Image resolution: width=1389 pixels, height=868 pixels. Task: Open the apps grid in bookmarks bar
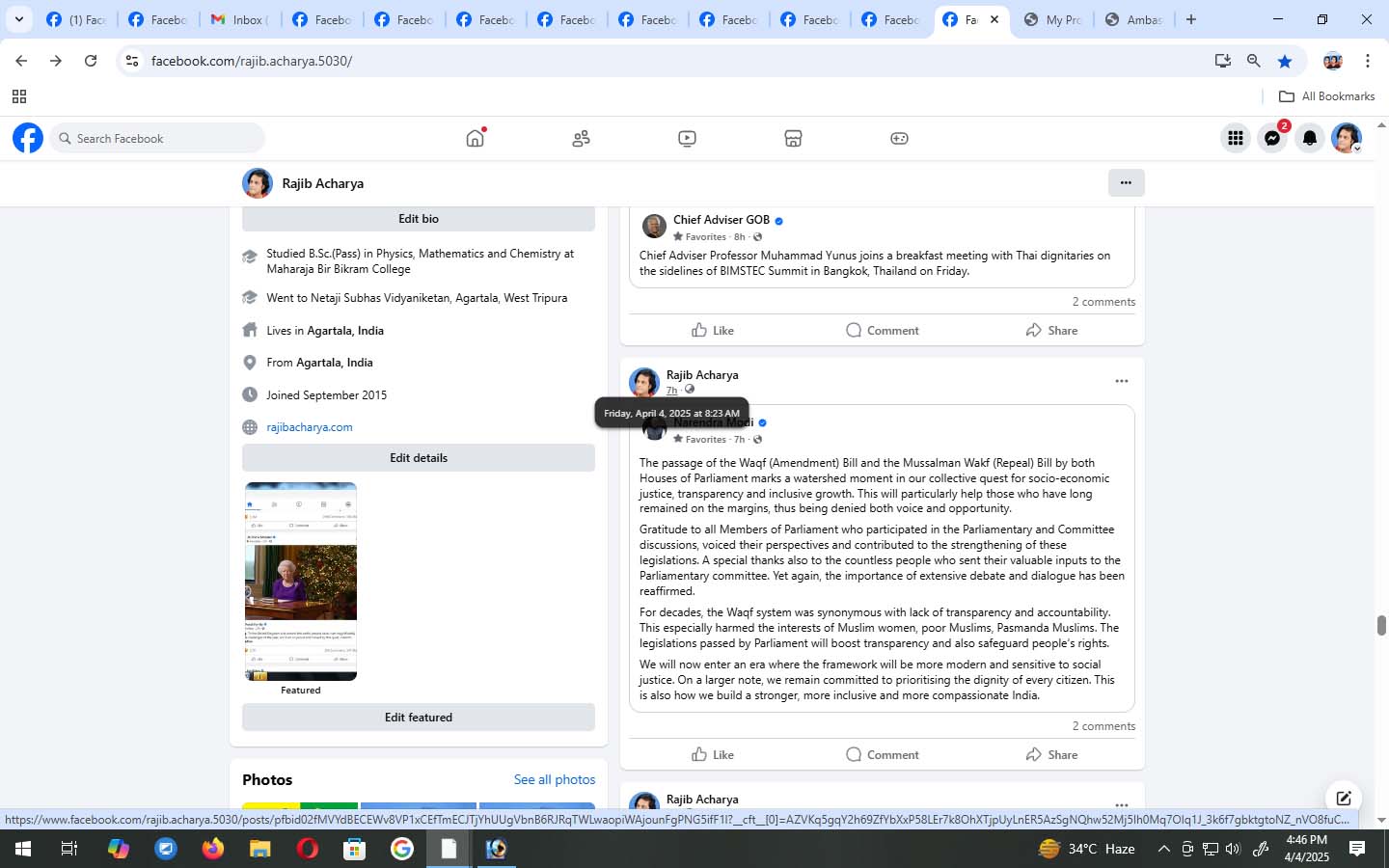pyautogui.click(x=18, y=96)
